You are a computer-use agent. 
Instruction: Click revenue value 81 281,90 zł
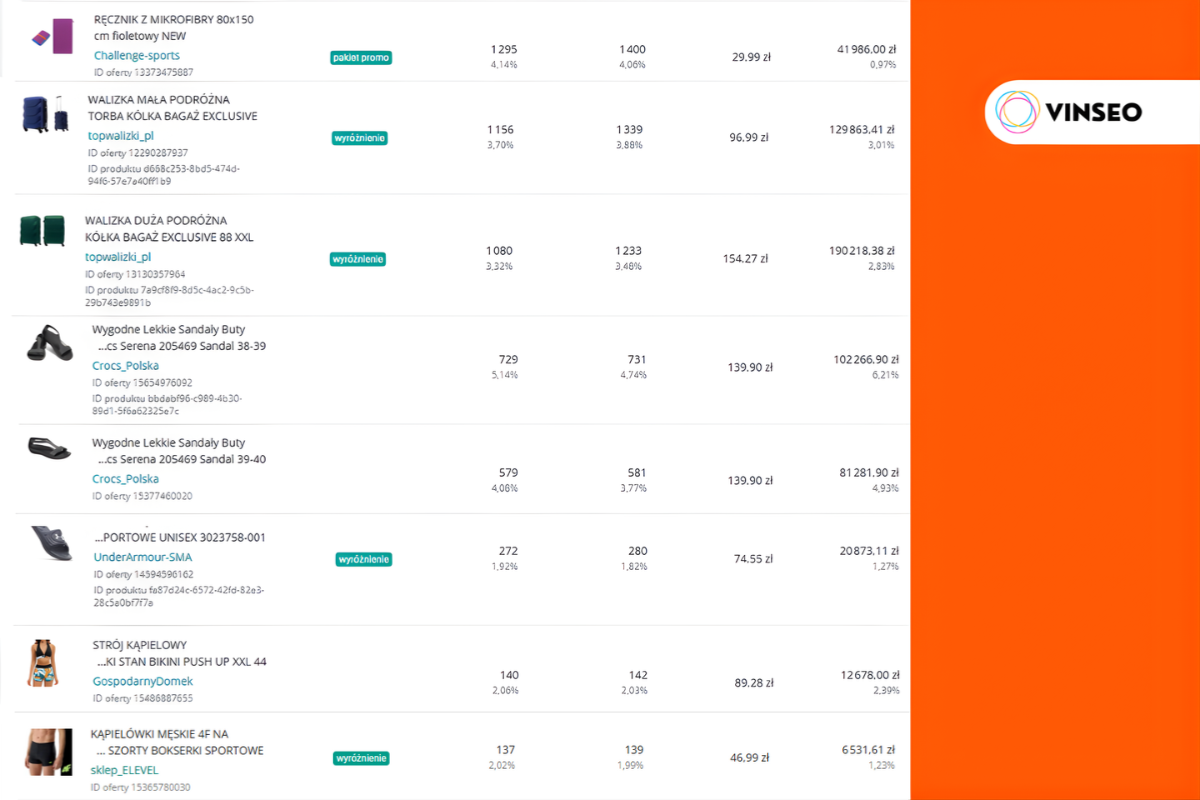point(869,472)
